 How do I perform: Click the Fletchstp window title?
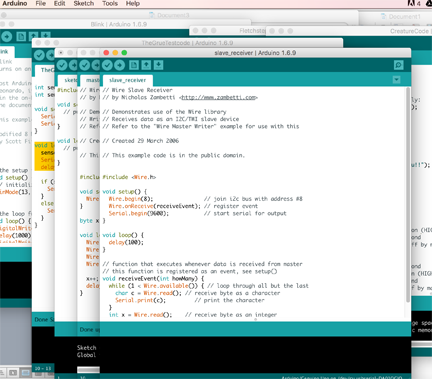point(252,31)
